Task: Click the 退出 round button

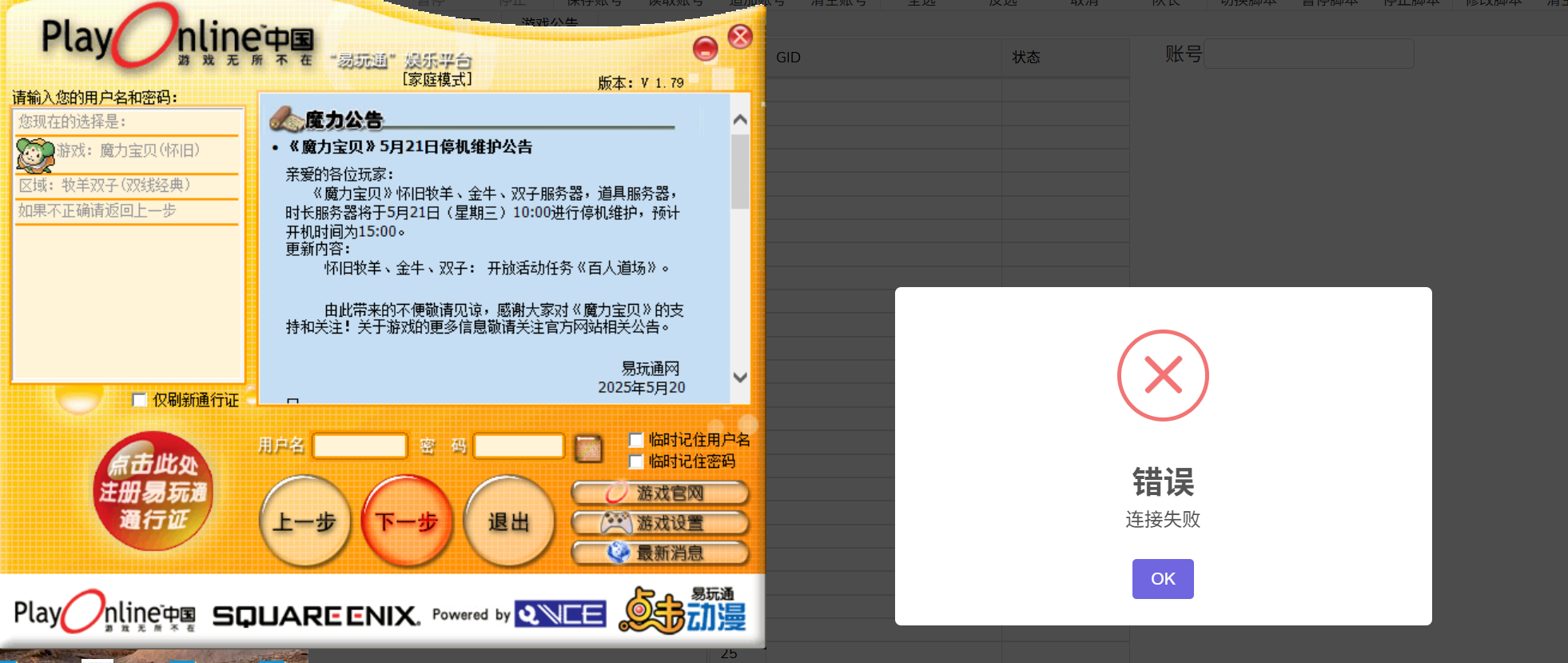Action: click(x=509, y=521)
